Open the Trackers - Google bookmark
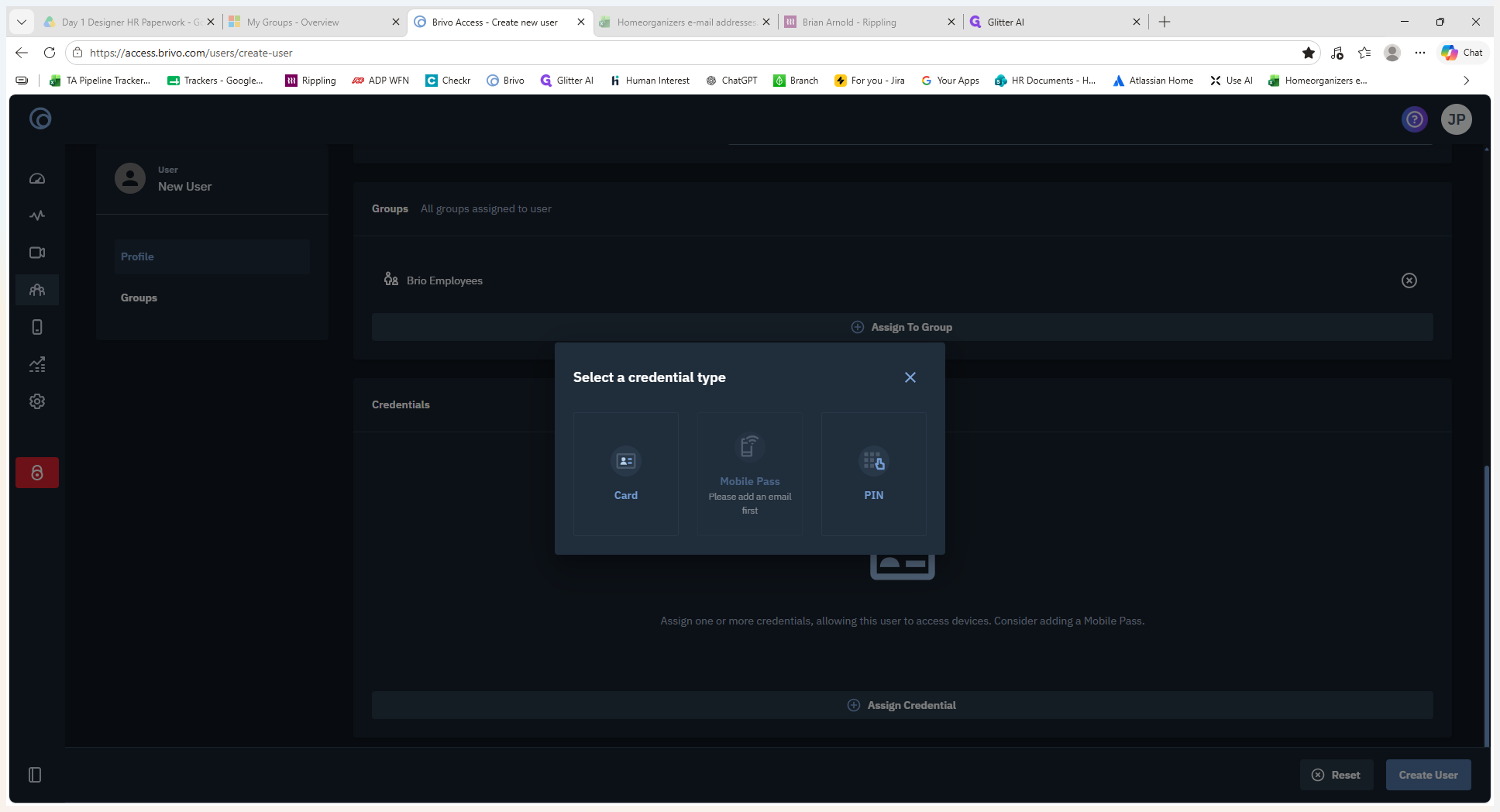 coord(215,81)
